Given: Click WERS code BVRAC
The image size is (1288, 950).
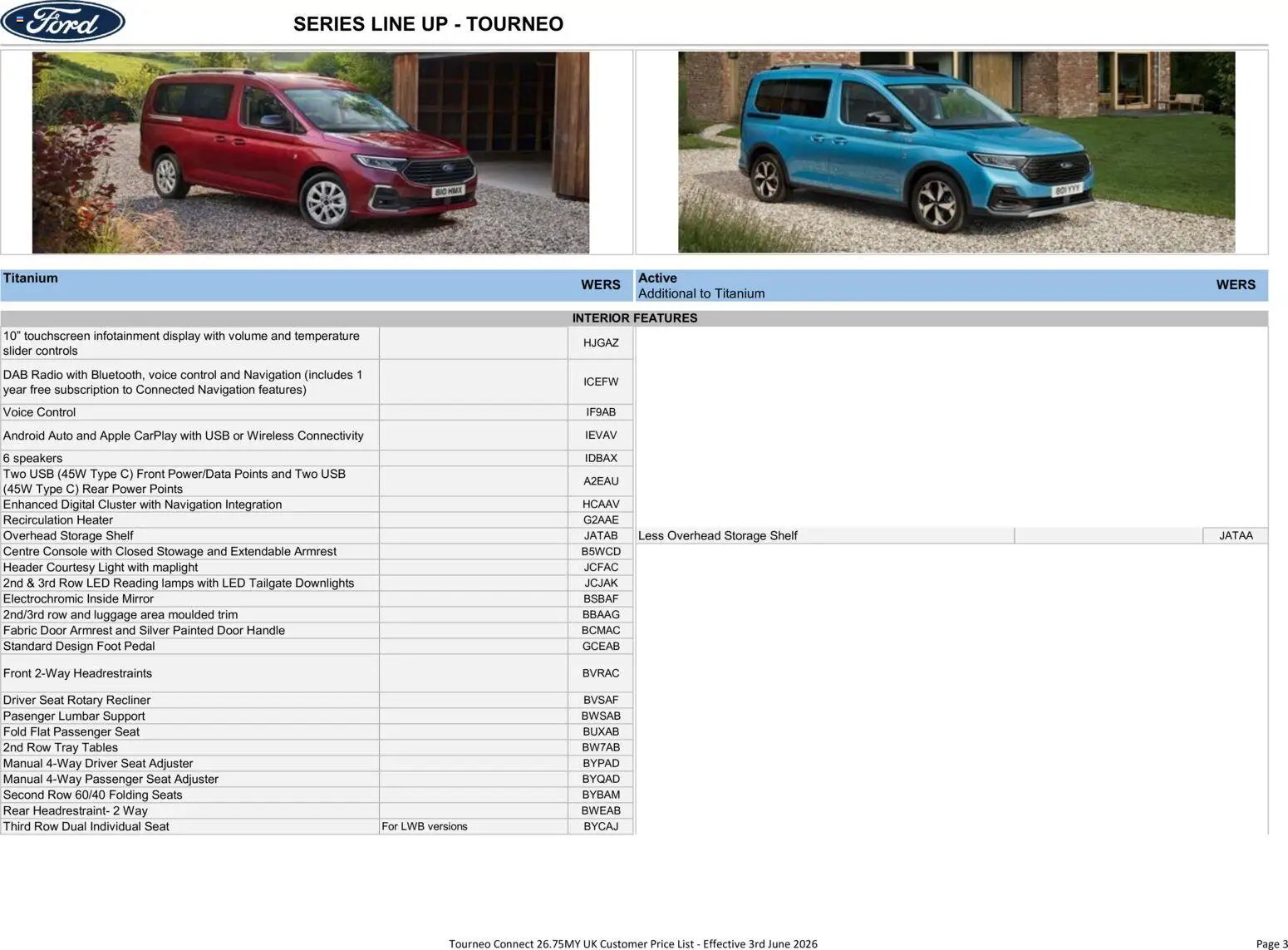Looking at the screenshot, I should coord(601,674).
